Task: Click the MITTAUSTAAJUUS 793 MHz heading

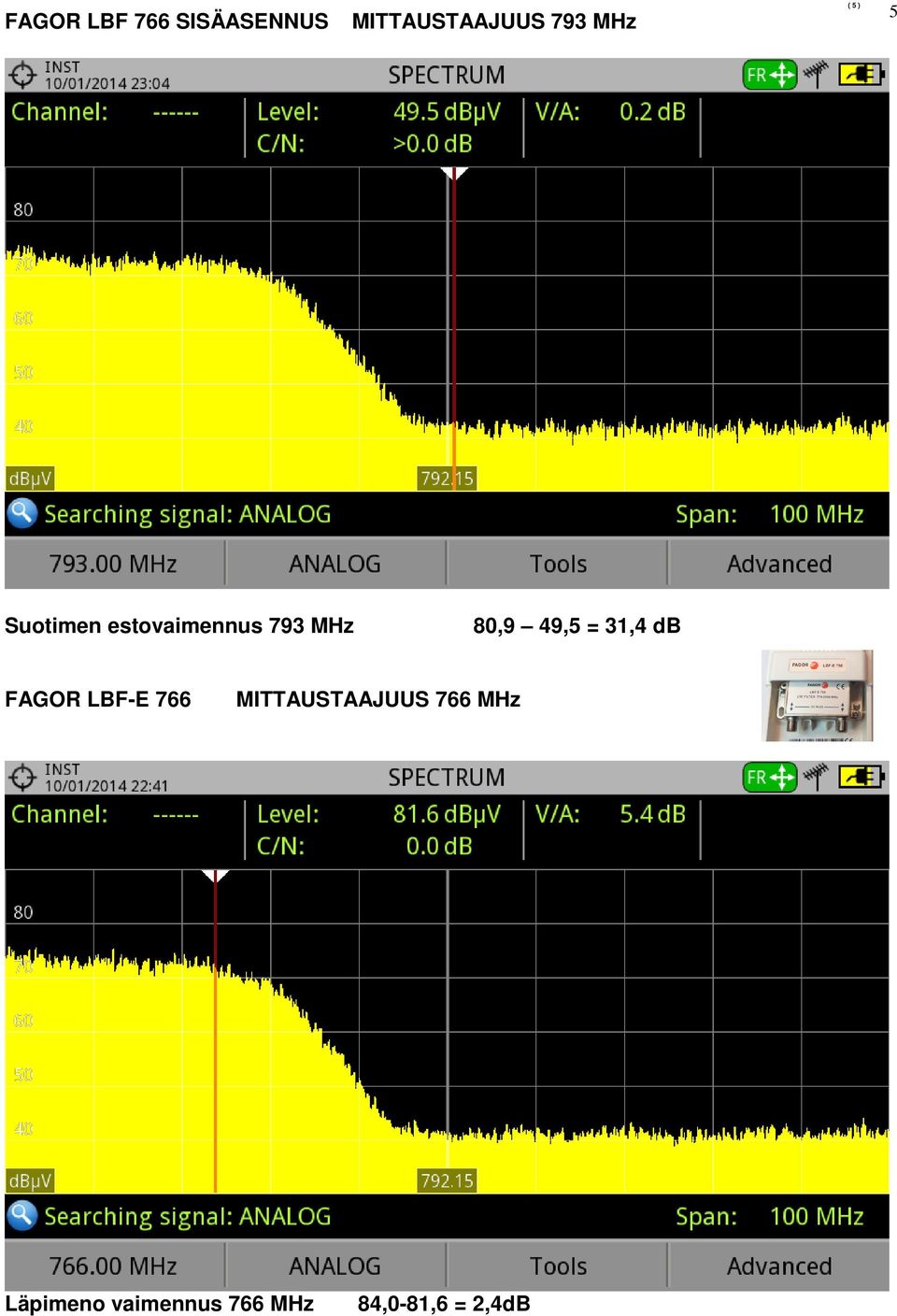Action: click(494, 21)
